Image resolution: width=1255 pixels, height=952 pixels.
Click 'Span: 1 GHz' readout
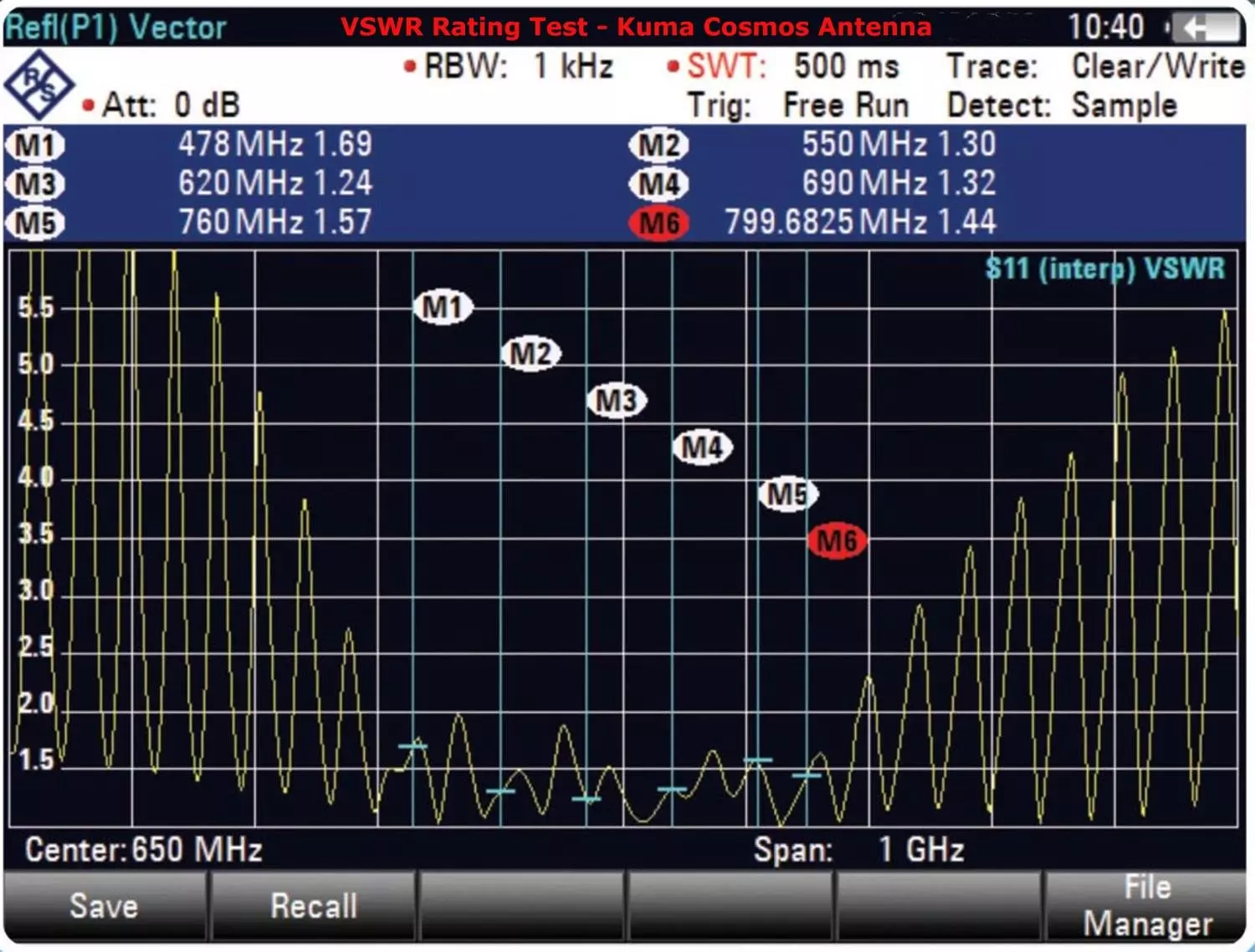859,849
